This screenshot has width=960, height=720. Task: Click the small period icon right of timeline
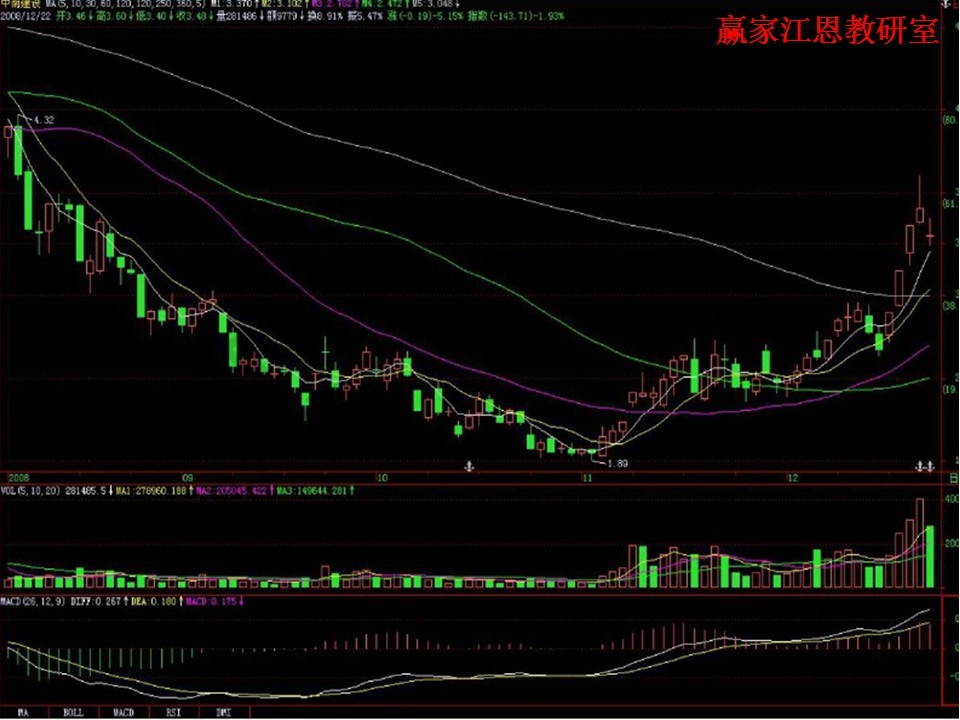pyautogui.click(x=951, y=478)
